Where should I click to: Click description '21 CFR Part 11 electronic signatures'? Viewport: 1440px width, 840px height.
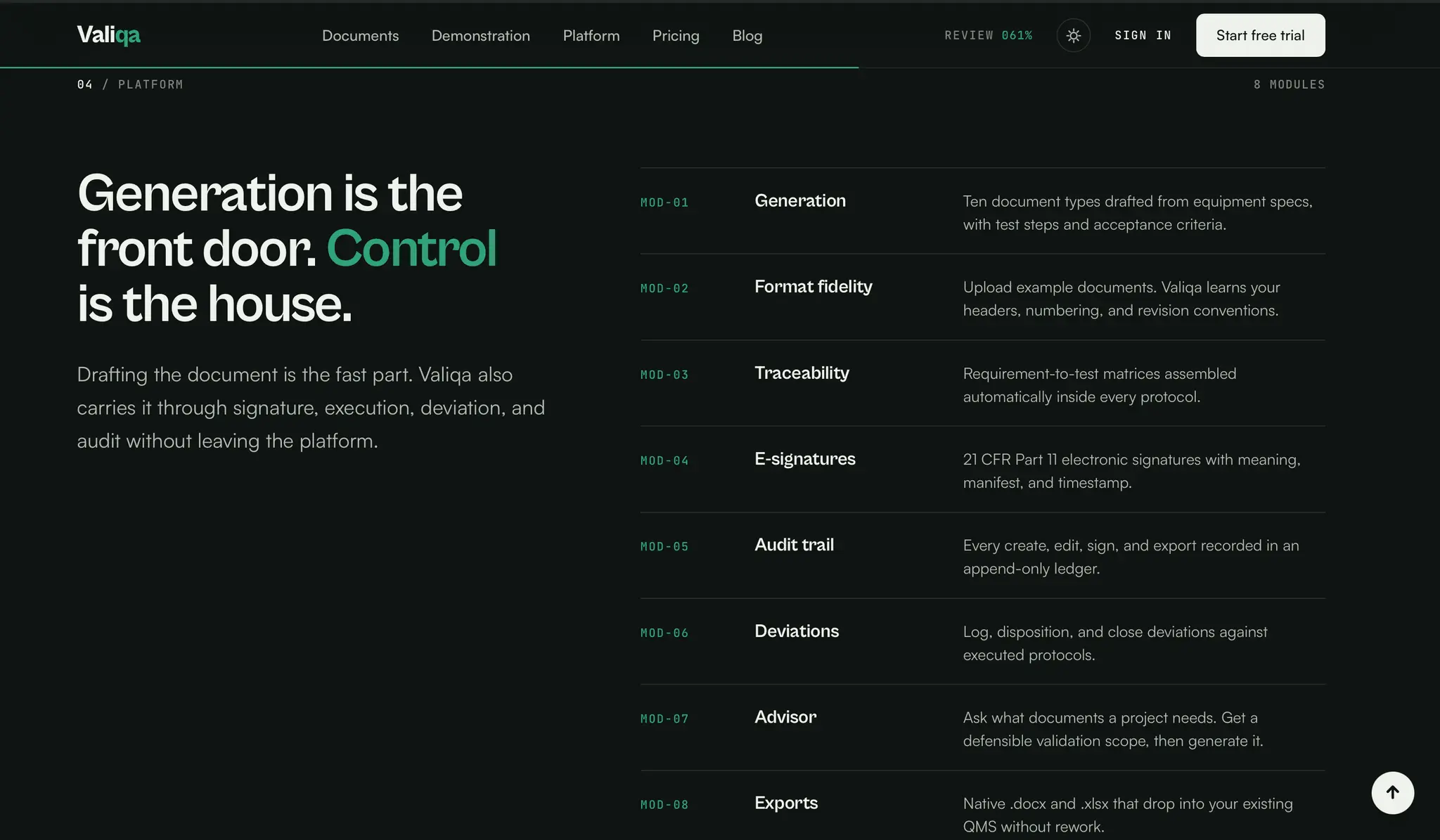pos(1132,470)
